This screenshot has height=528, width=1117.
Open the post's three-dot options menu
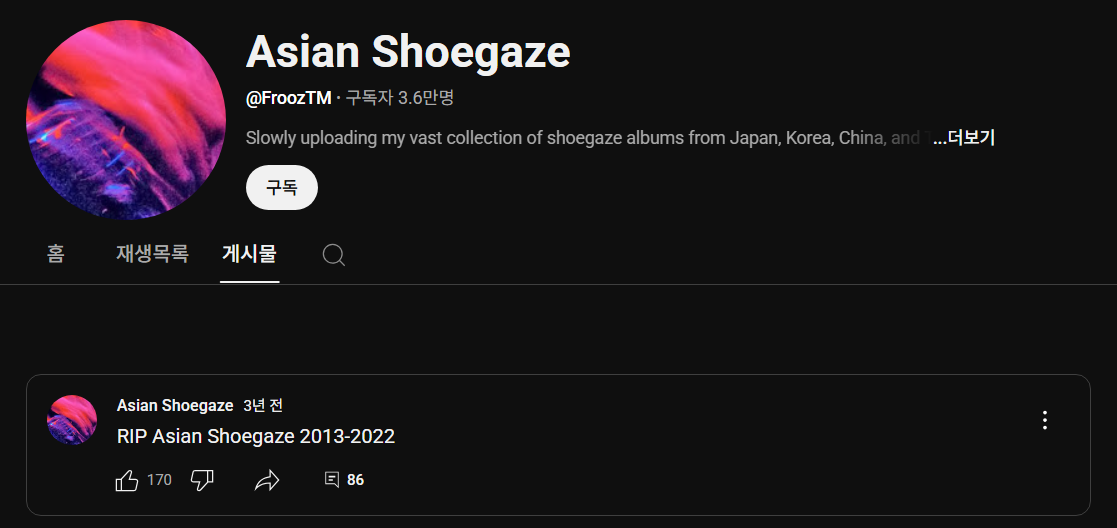pyautogui.click(x=1044, y=420)
